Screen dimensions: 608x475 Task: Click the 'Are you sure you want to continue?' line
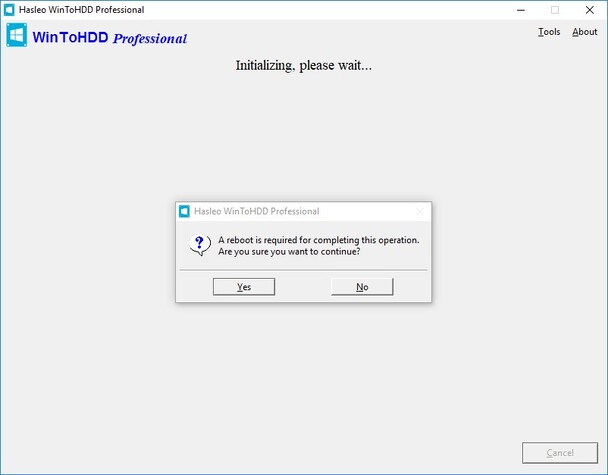click(289, 252)
